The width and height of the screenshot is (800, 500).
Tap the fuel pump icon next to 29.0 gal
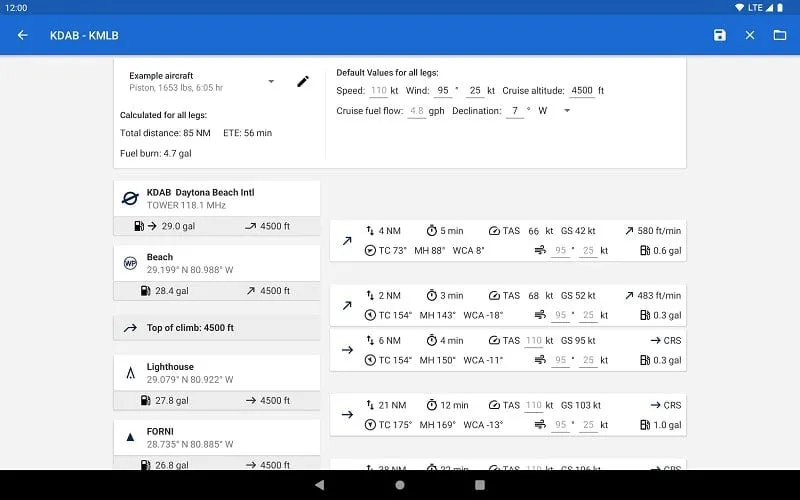(139, 226)
